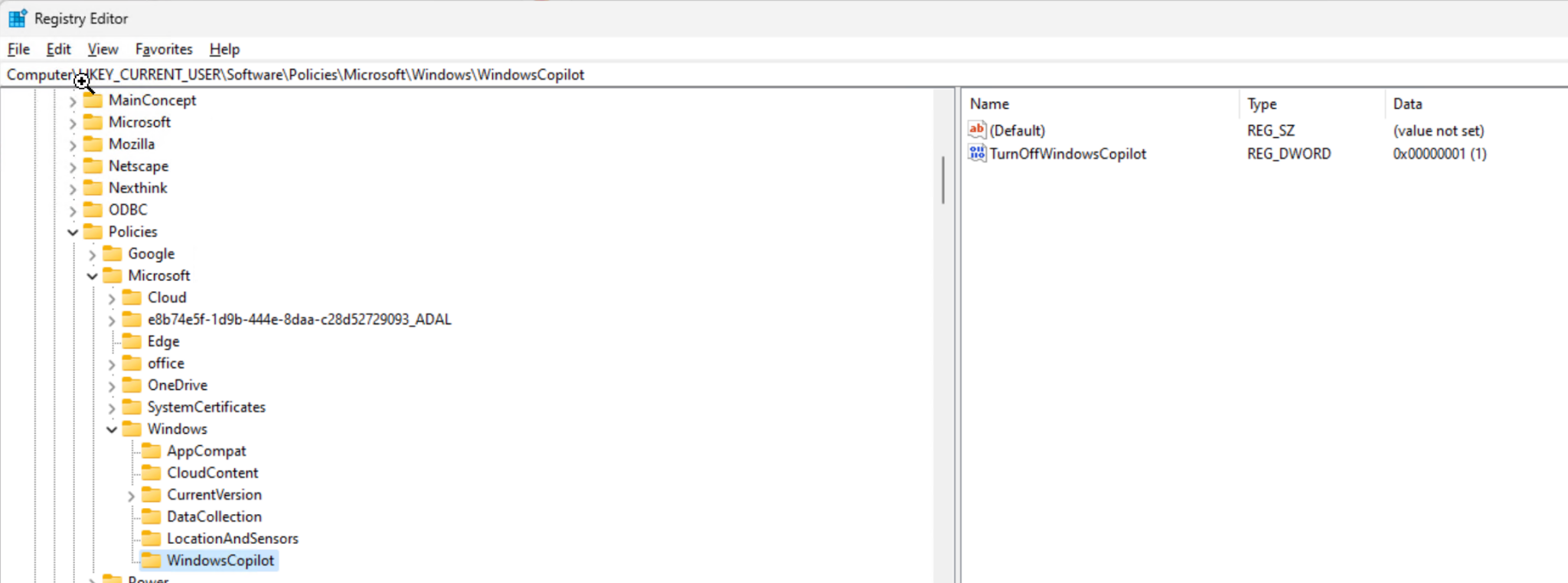Click the office folder icon
This screenshot has width=1568, height=583.
132,363
